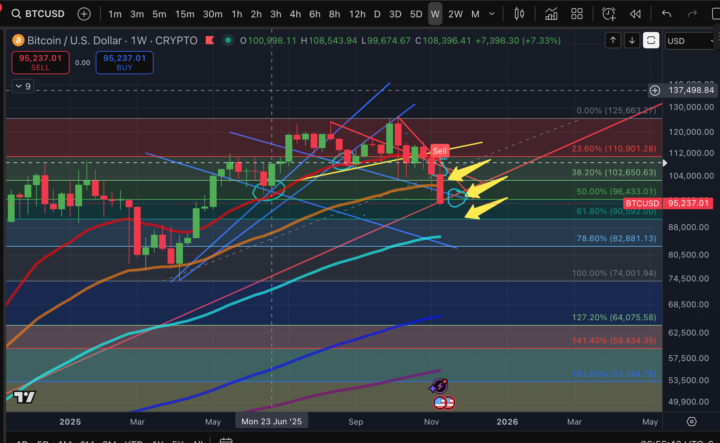Select the 8h interval
This screenshot has height=443, width=720.
coord(334,14)
